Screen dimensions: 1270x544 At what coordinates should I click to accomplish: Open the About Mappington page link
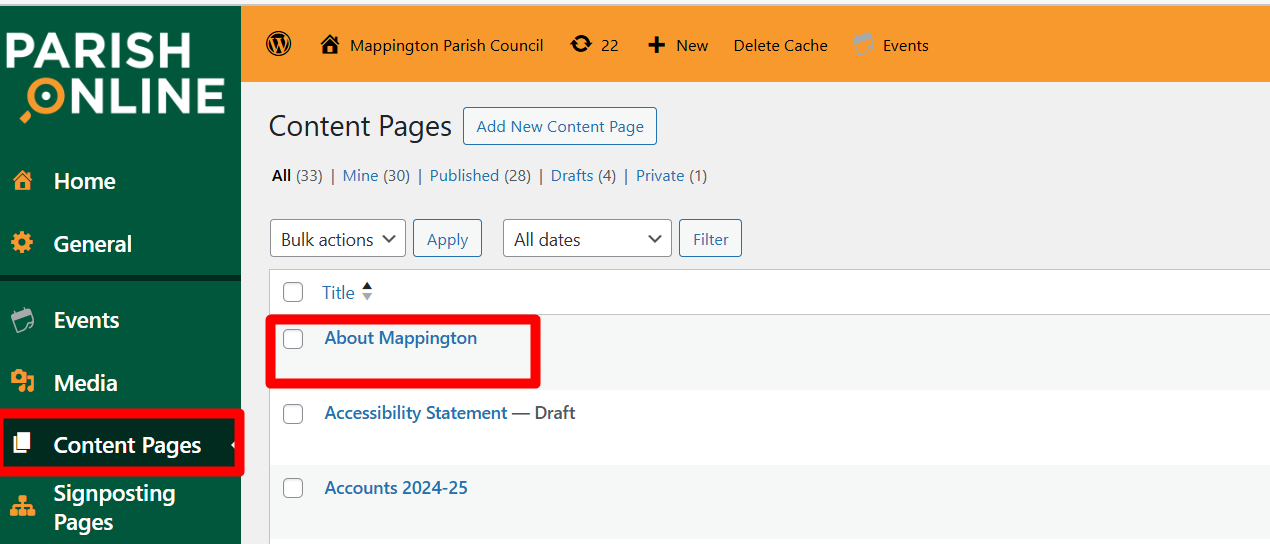pyautogui.click(x=400, y=338)
